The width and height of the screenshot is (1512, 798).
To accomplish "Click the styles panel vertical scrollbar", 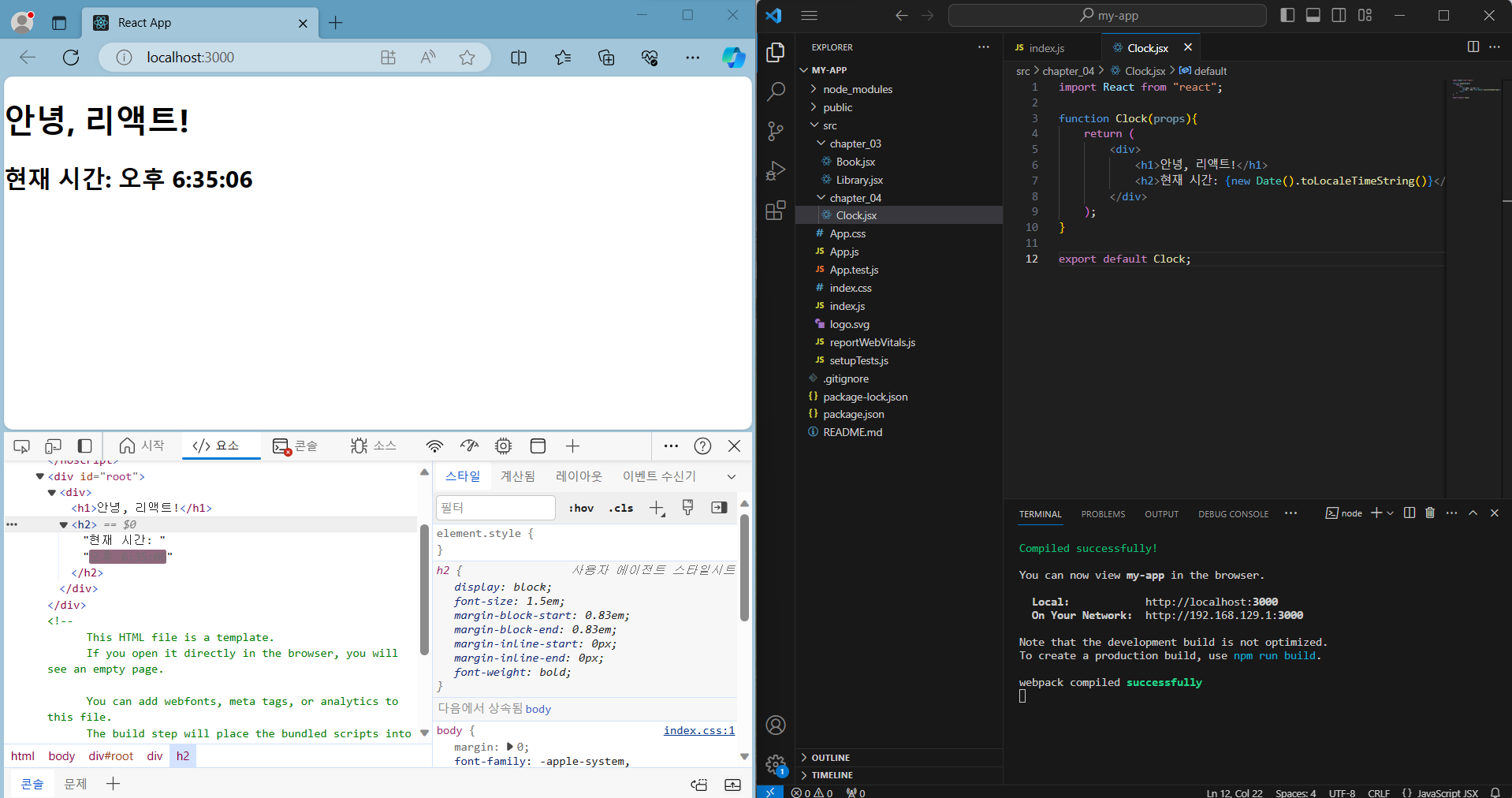I will coord(744,568).
